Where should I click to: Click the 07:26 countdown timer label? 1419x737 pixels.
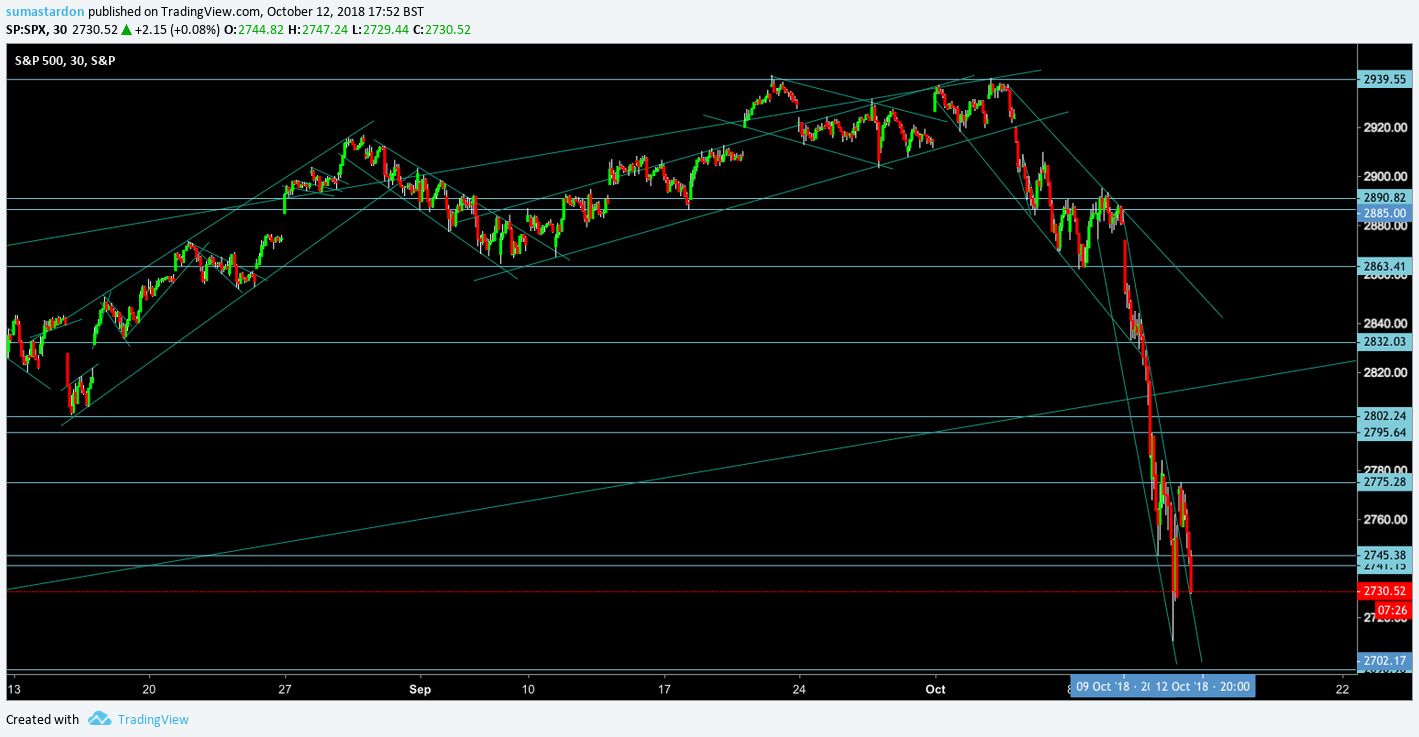tap(1393, 609)
